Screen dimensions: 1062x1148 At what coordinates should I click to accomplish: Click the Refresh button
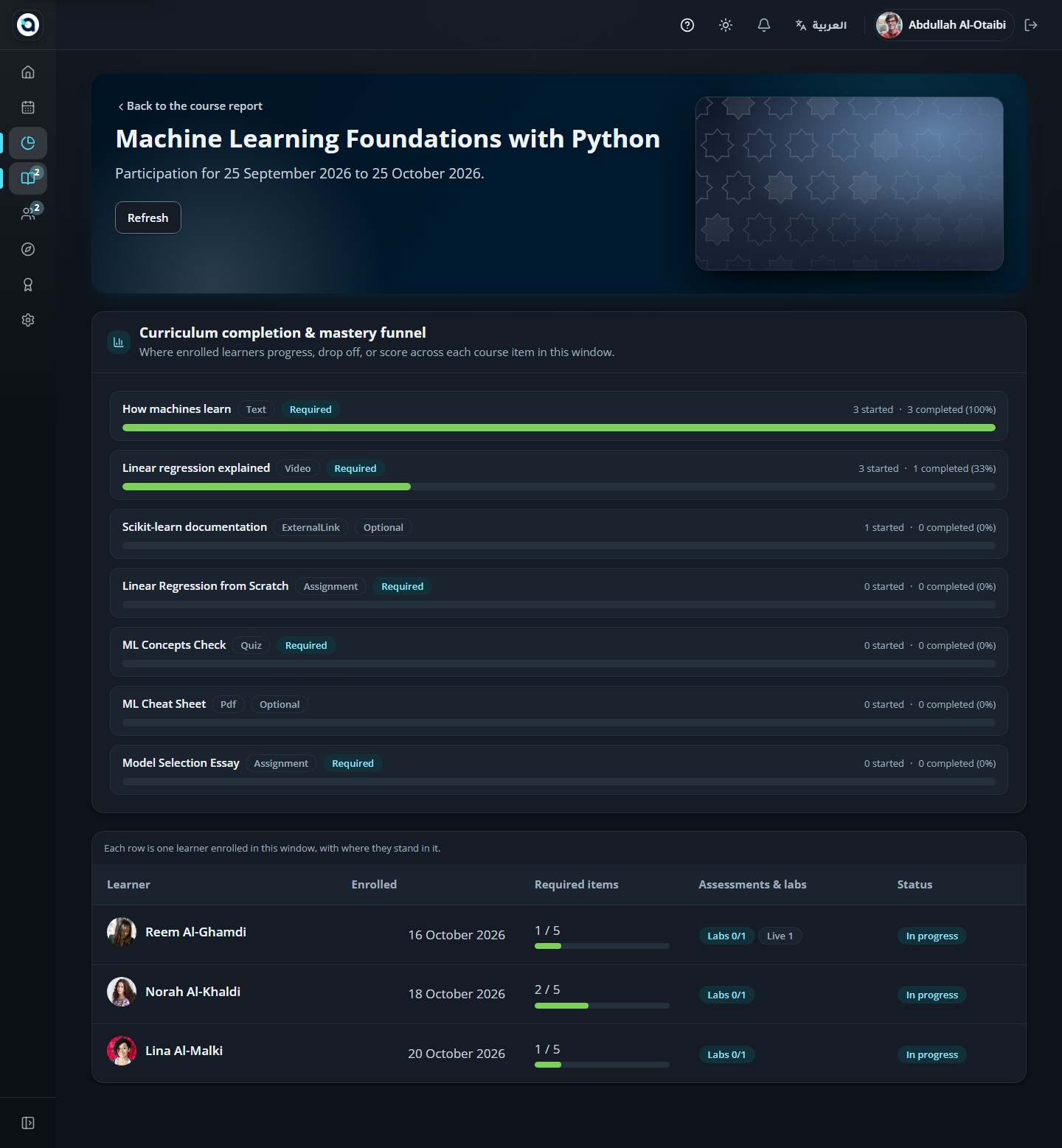pyautogui.click(x=148, y=218)
